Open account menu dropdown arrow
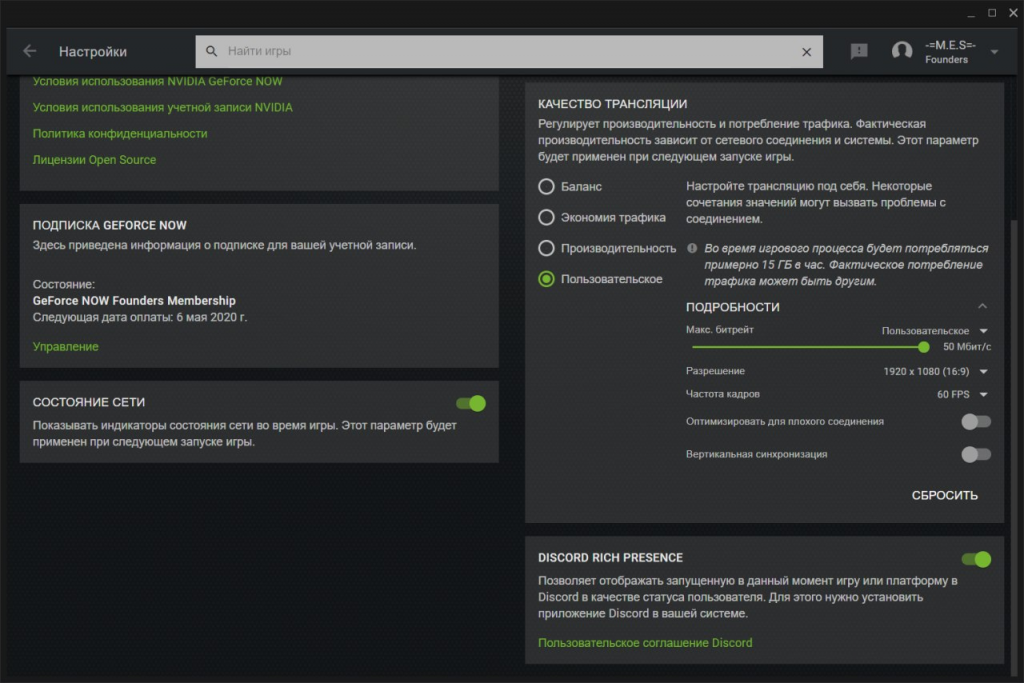 pyautogui.click(x=994, y=52)
